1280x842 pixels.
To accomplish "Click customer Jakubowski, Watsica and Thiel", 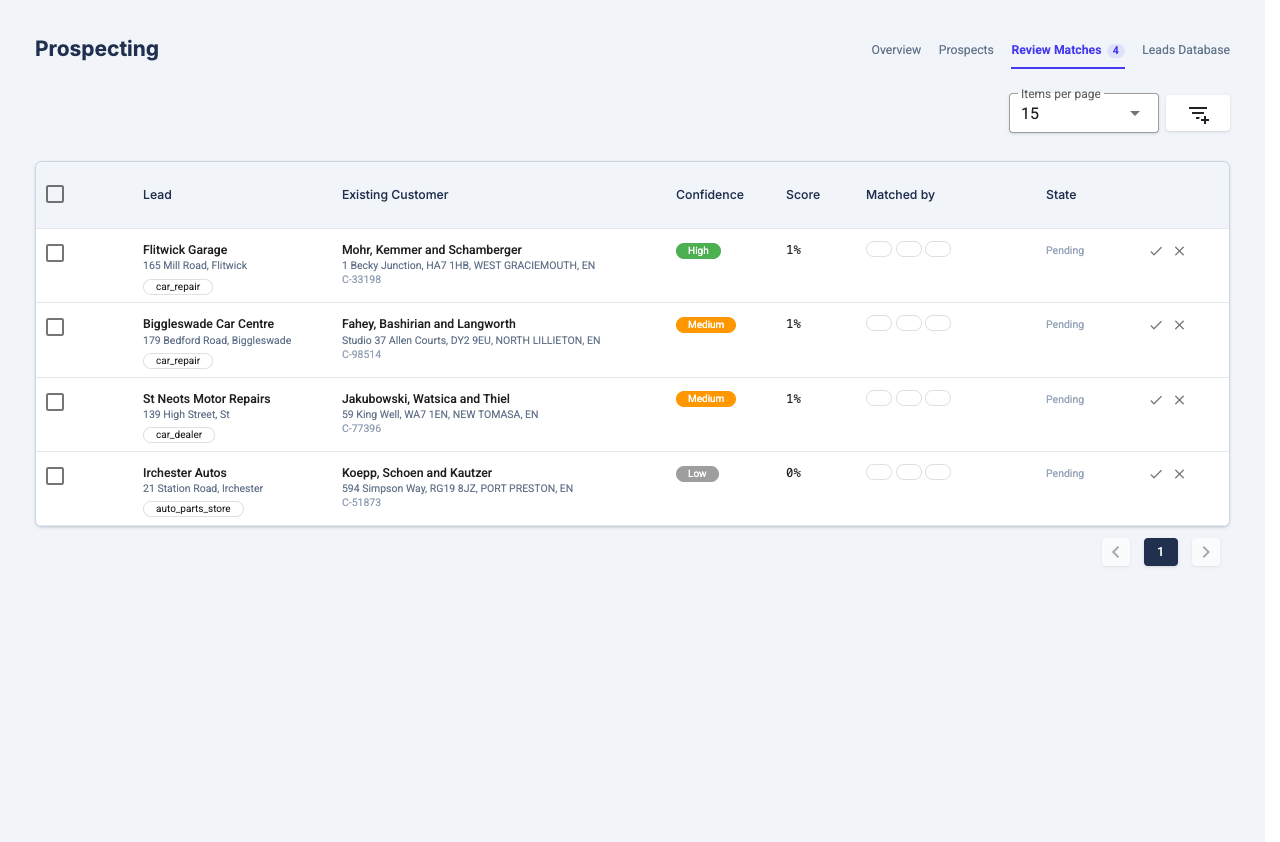I will pos(426,399).
